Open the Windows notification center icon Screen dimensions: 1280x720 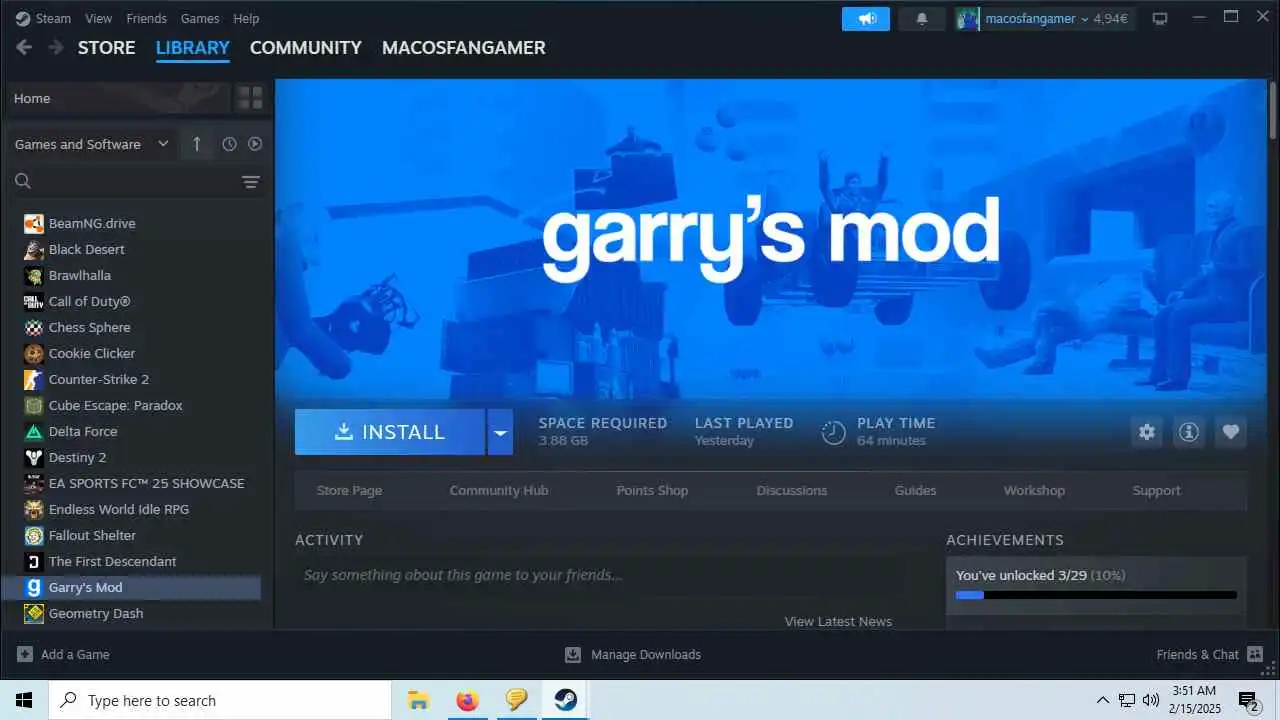tap(1248, 700)
